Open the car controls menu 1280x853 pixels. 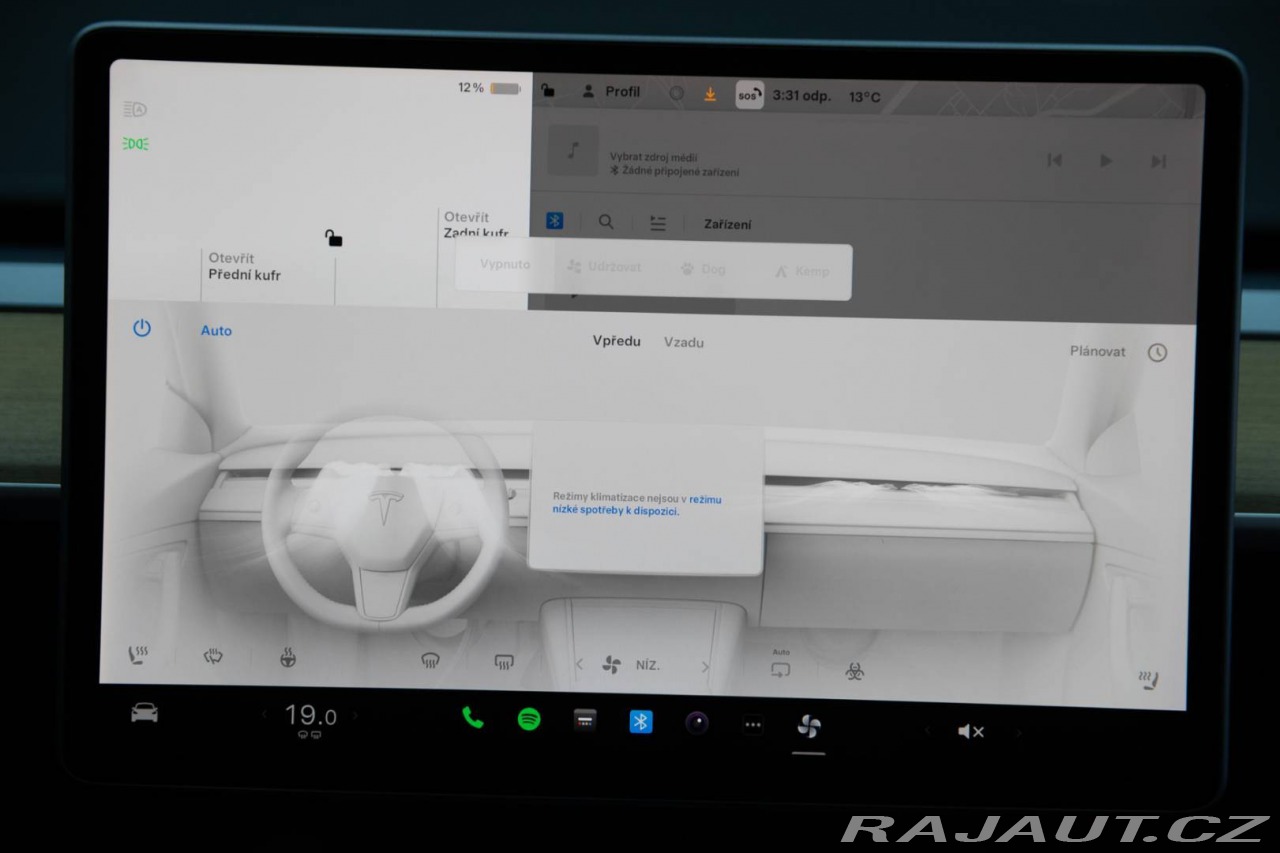[144, 712]
